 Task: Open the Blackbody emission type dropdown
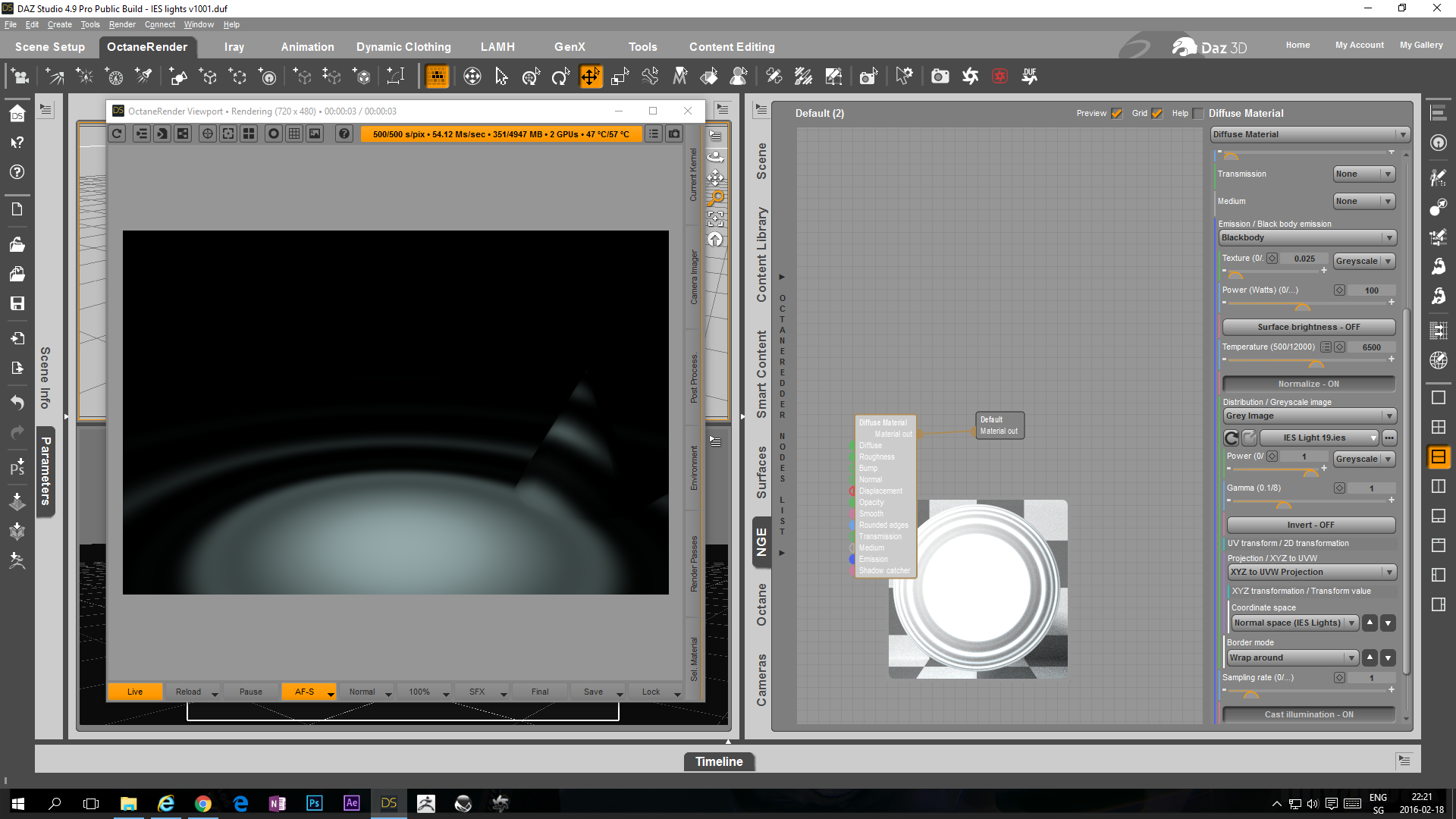pyautogui.click(x=1307, y=238)
